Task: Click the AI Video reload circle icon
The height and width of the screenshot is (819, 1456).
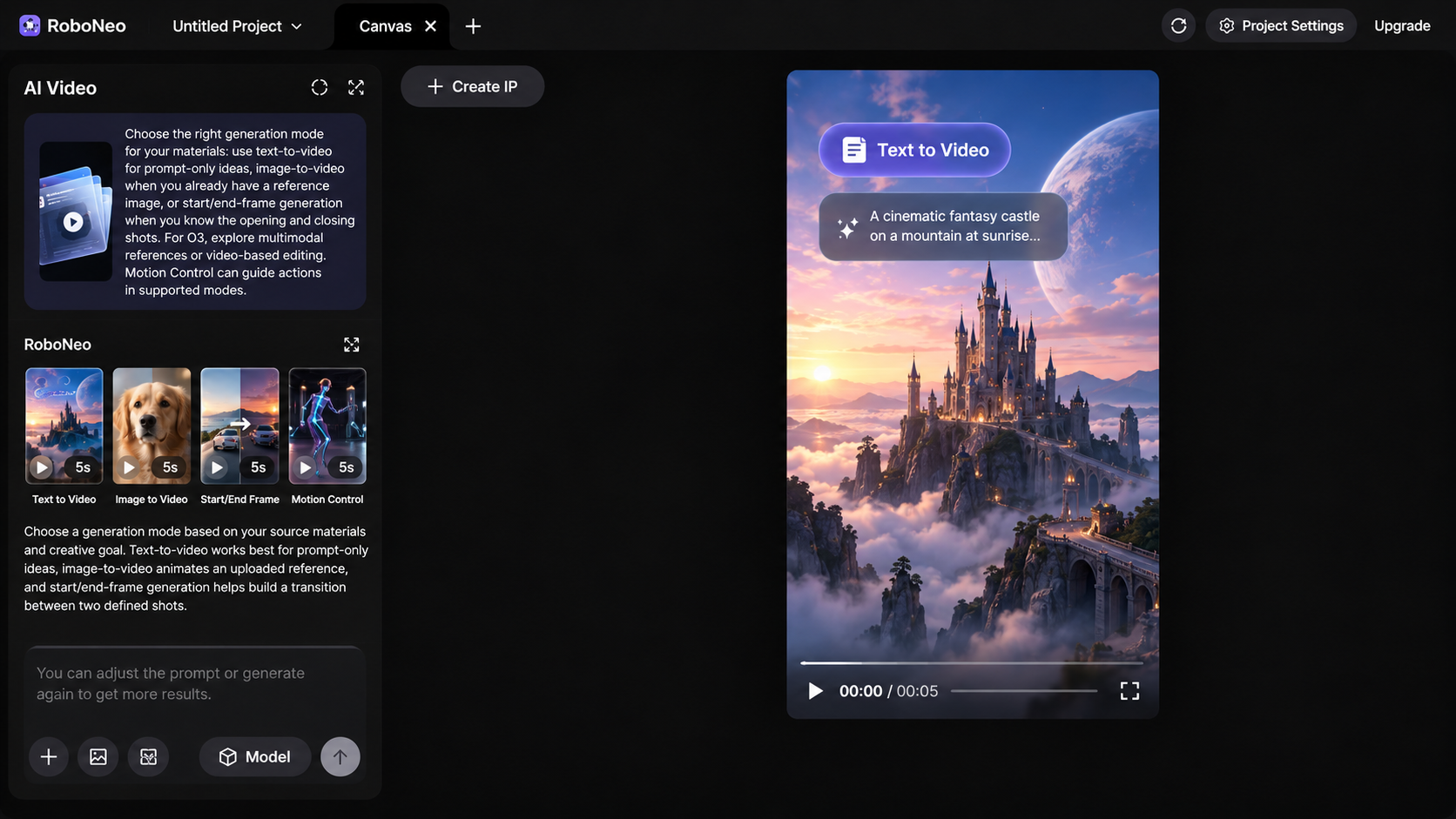Action: click(320, 87)
